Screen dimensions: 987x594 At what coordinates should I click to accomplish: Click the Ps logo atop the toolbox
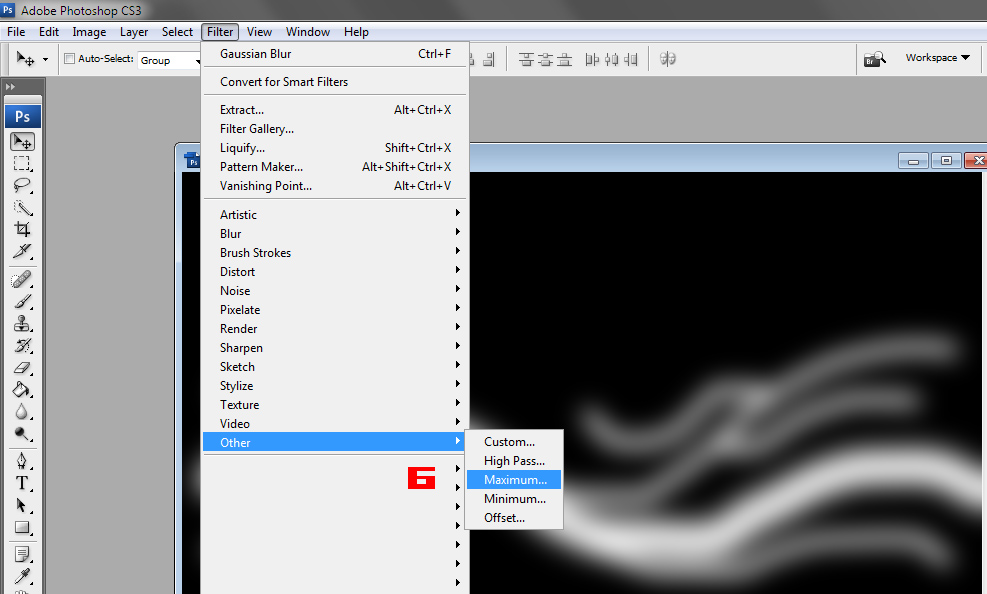coord(23,116)
